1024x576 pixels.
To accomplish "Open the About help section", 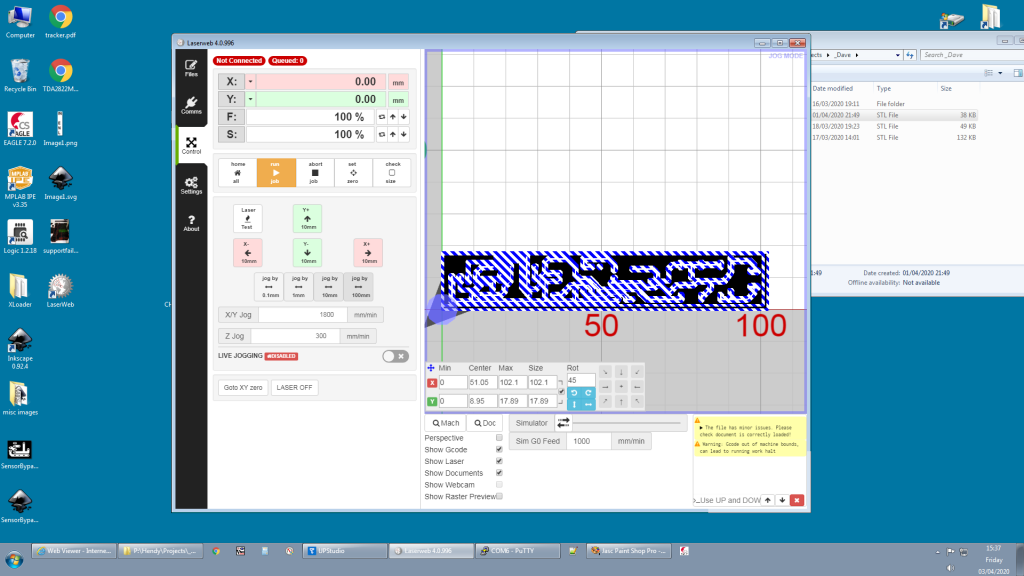I will coord(191,223).
